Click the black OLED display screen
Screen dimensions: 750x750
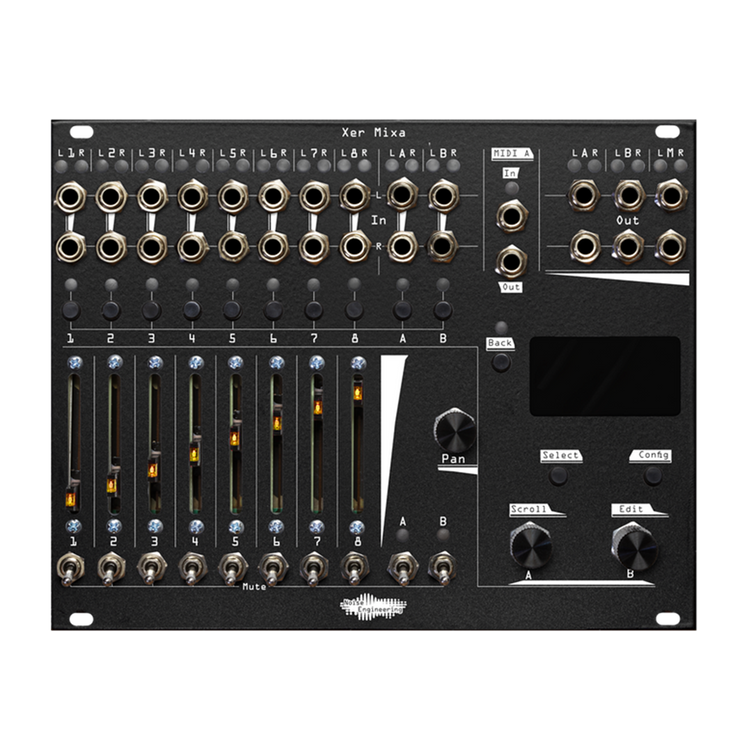(605, 375)
